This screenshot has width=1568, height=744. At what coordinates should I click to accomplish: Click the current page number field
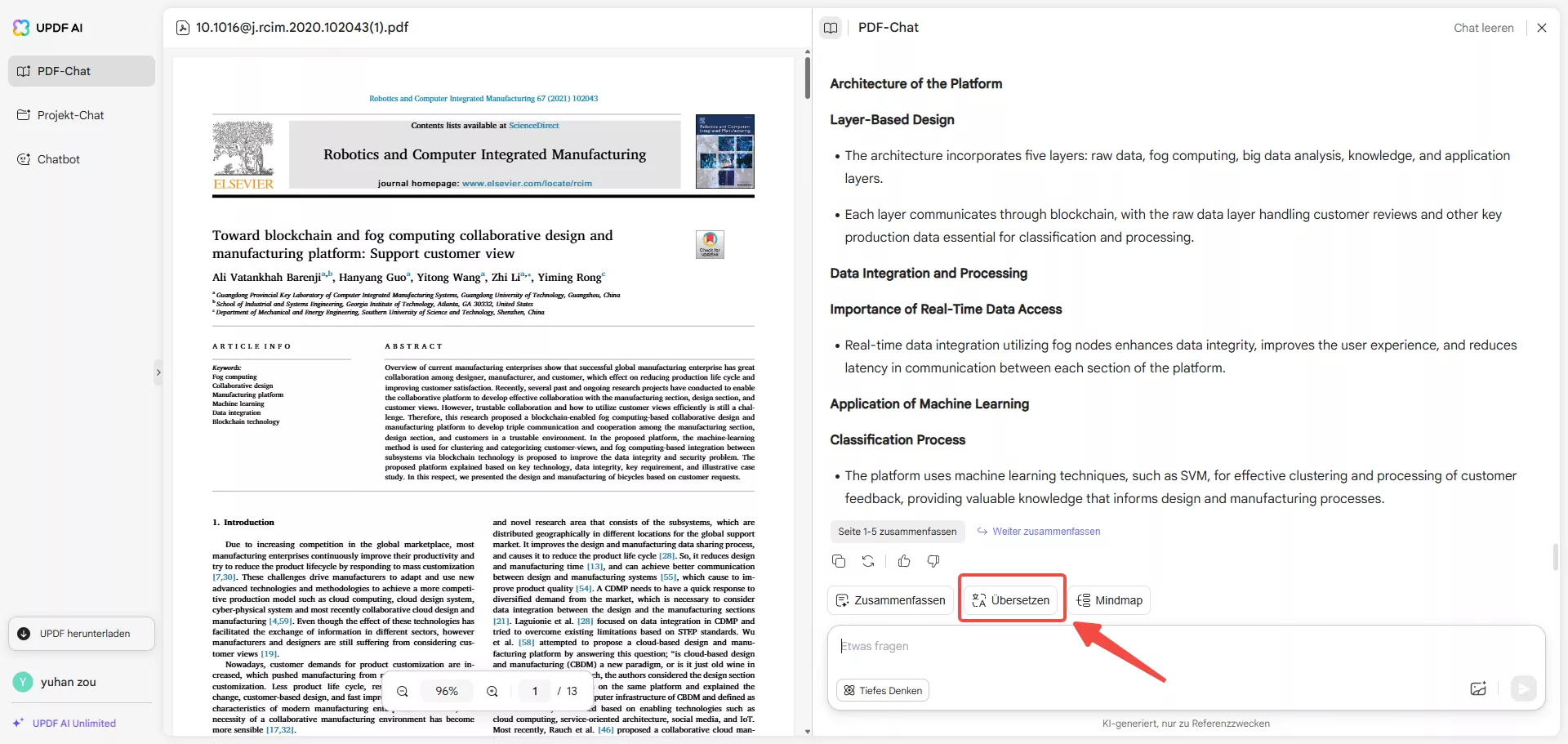(535, 692)
